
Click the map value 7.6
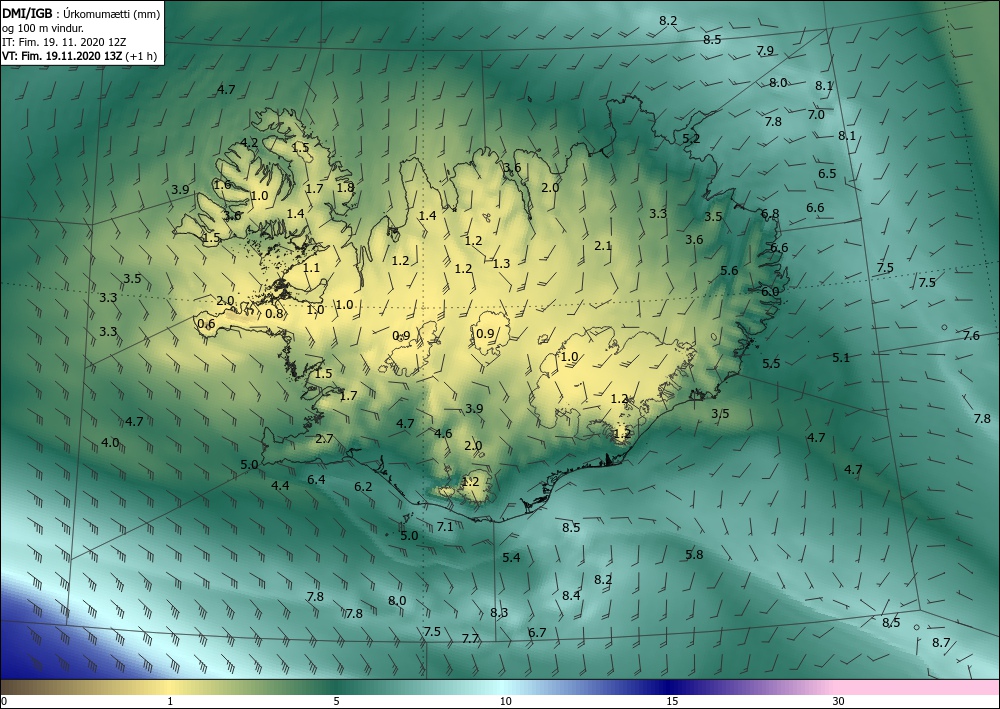click(x=971, y=335)
